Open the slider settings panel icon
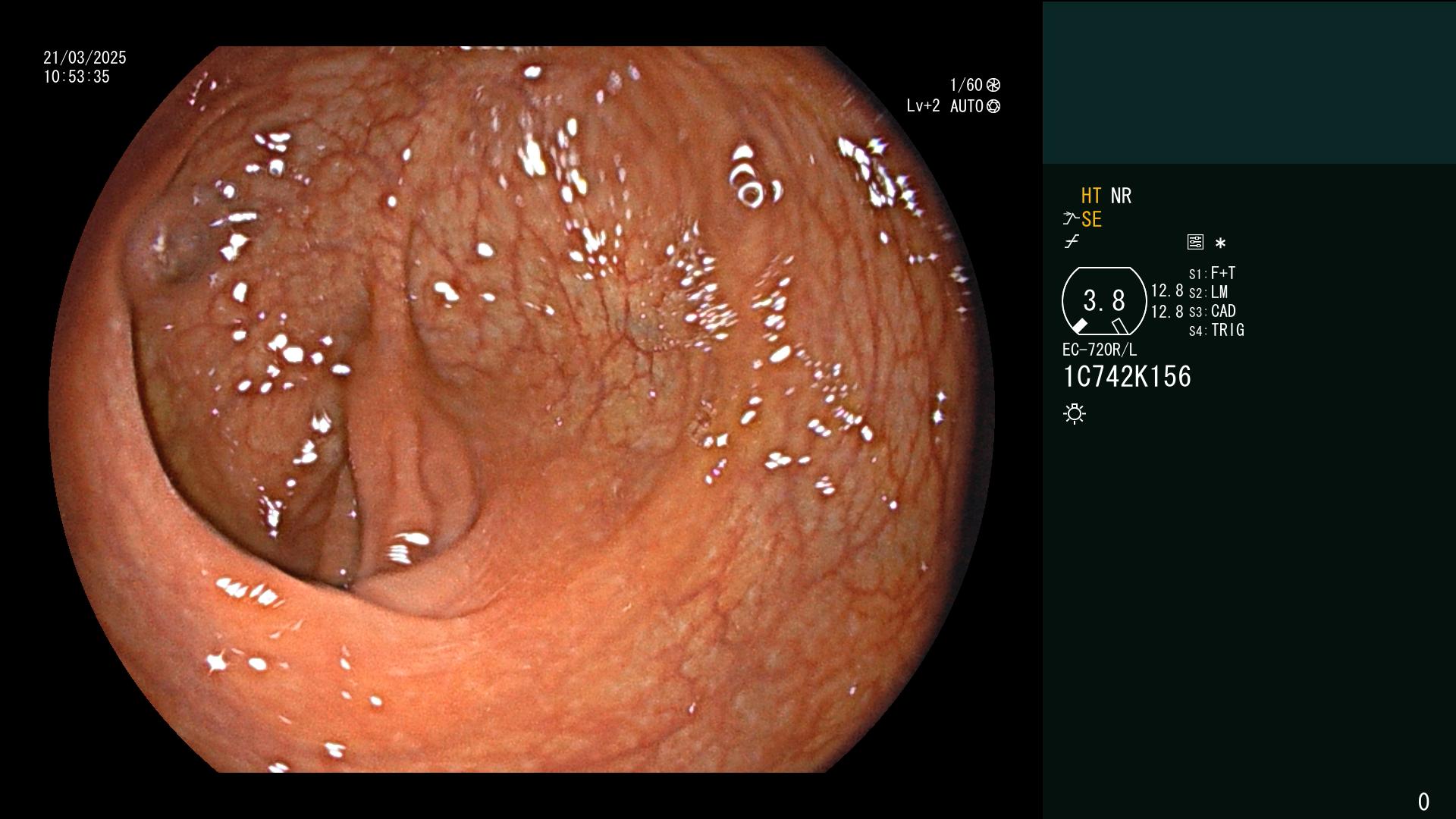The width and height of the screenshot is (1456, 819). click(x=1195, y=242)
